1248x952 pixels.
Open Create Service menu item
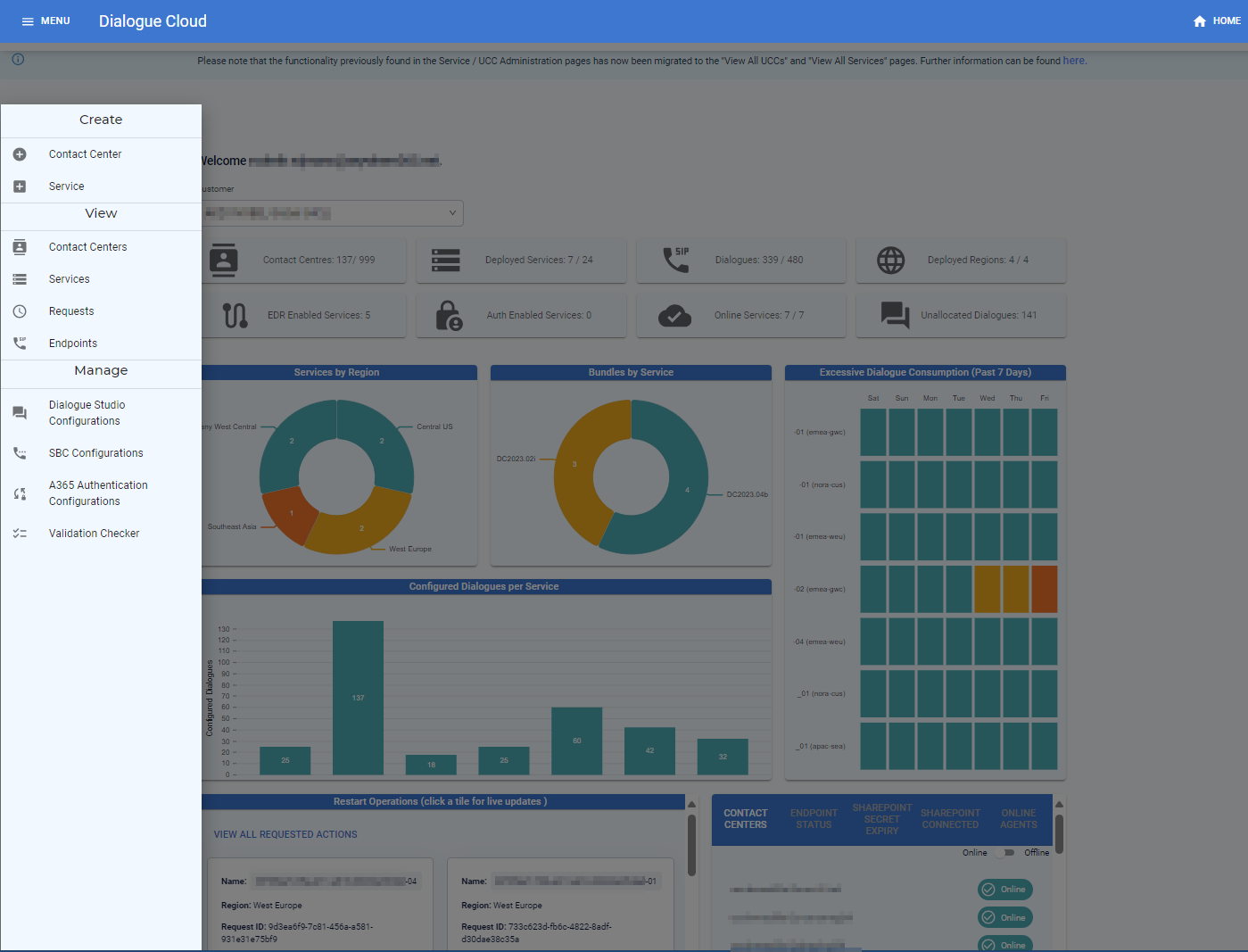point(101,186)
